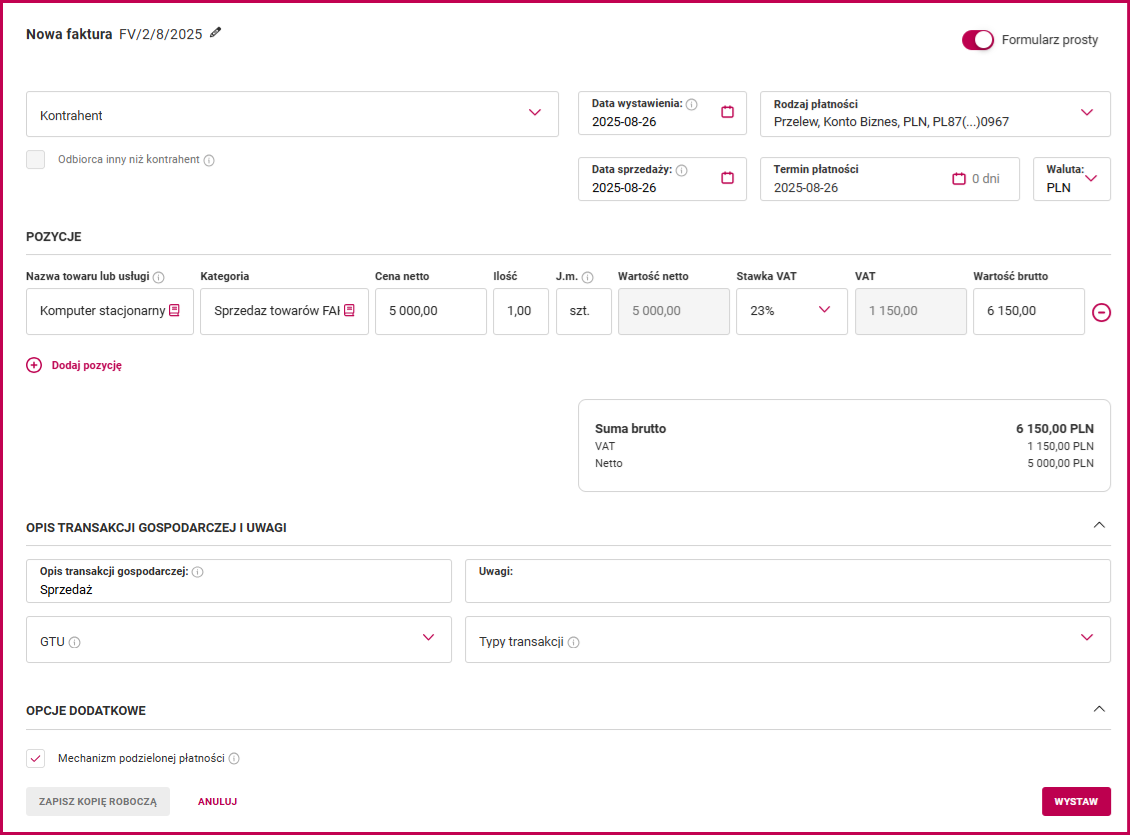Image resolution: width=1130 pixels, height=835 pixels.
Task: Click Dodaj pozycję link
Action: 86,365
